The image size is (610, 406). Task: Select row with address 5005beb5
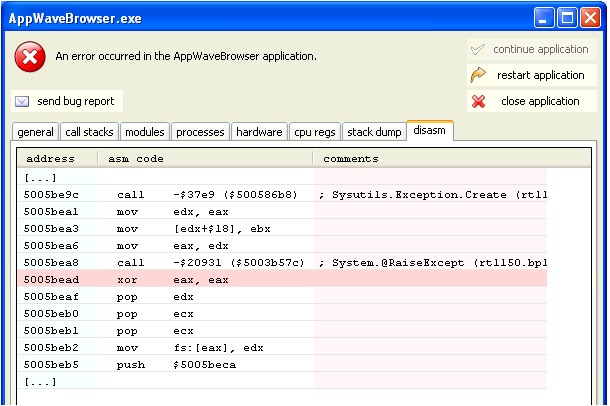(x=282, y=365)
